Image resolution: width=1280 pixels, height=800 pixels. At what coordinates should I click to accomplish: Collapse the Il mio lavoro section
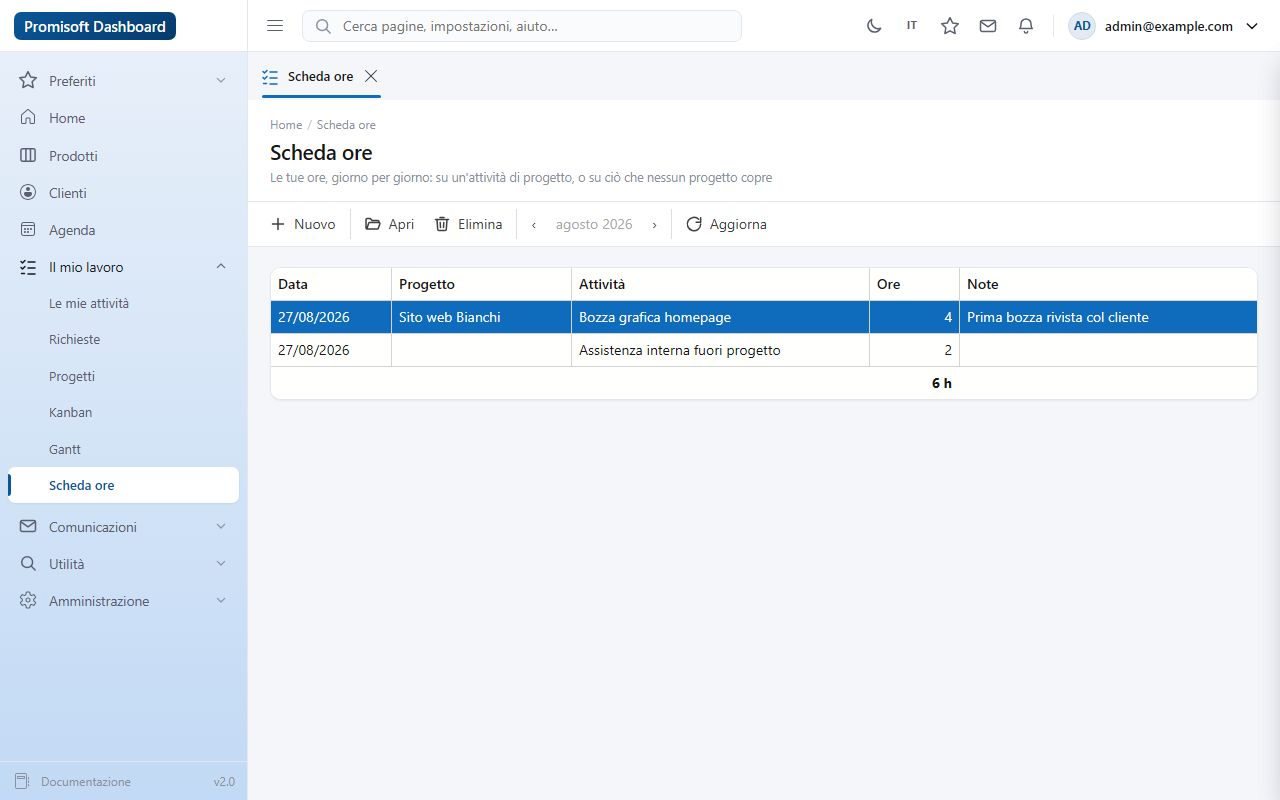pos(124,267)
